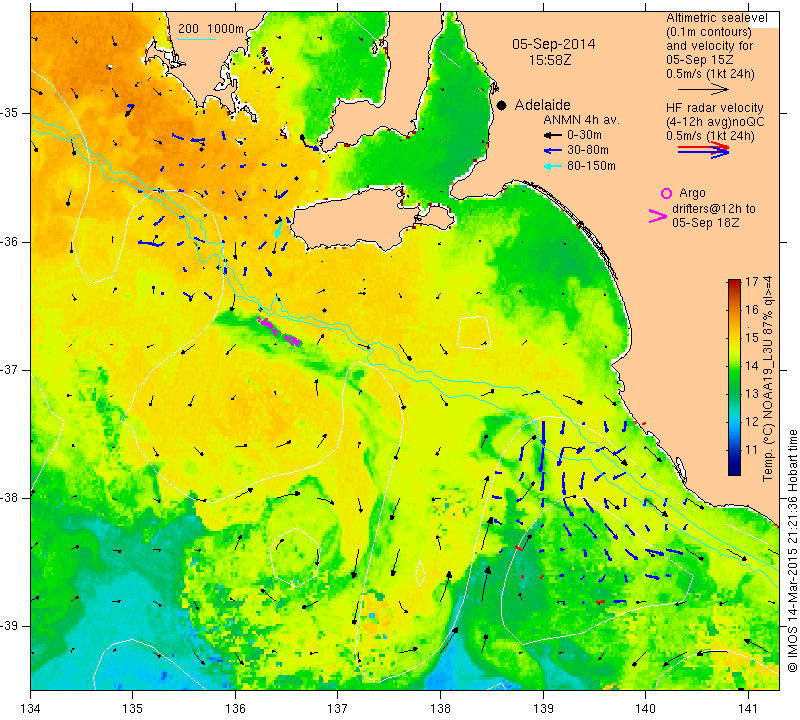Screen dimensions: 800x720
Task: Click the longitude label 141
Action: 748,709
